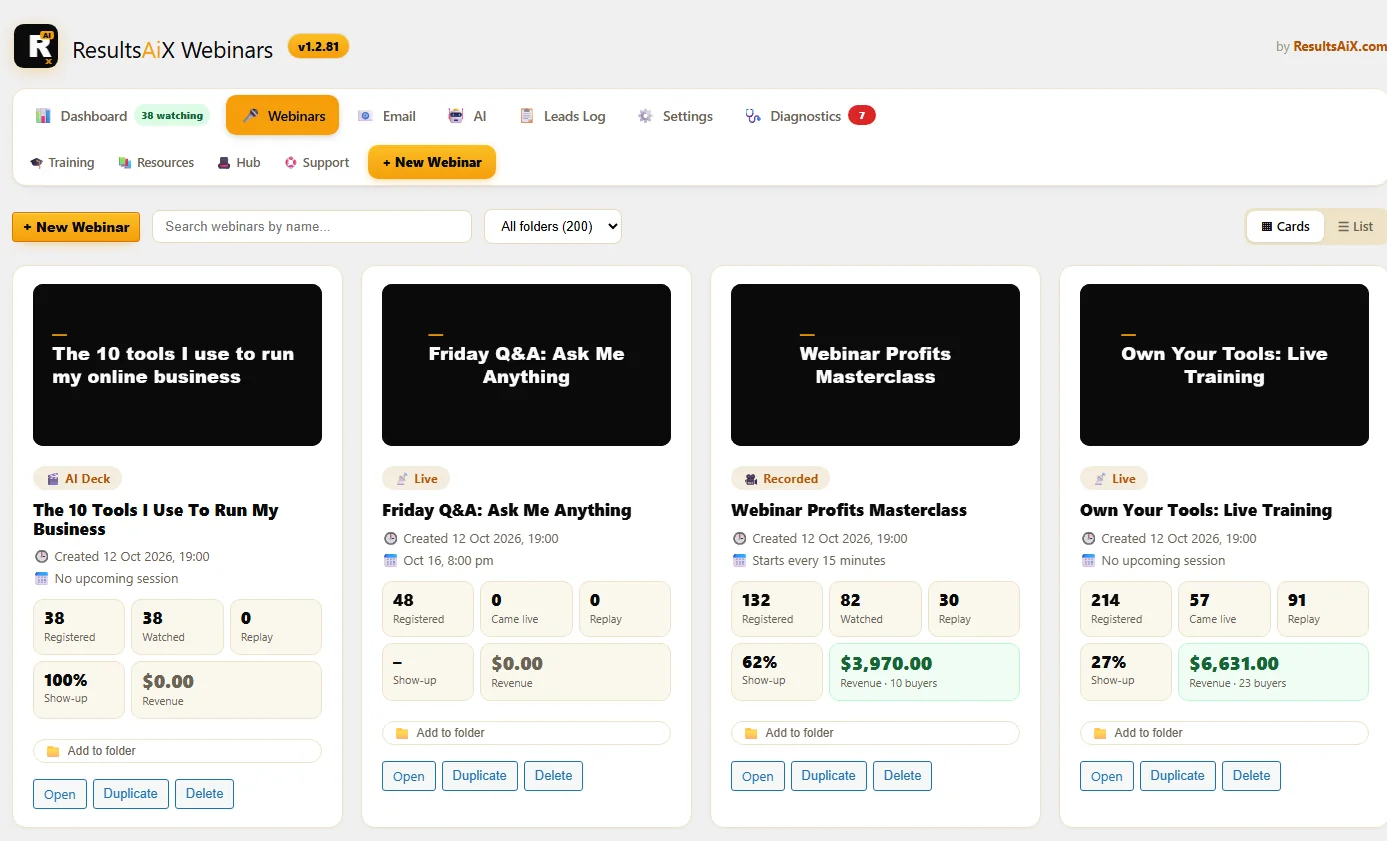Screen dimensions: 1387x841
Task: Open the Resources link
Action: 156,162
